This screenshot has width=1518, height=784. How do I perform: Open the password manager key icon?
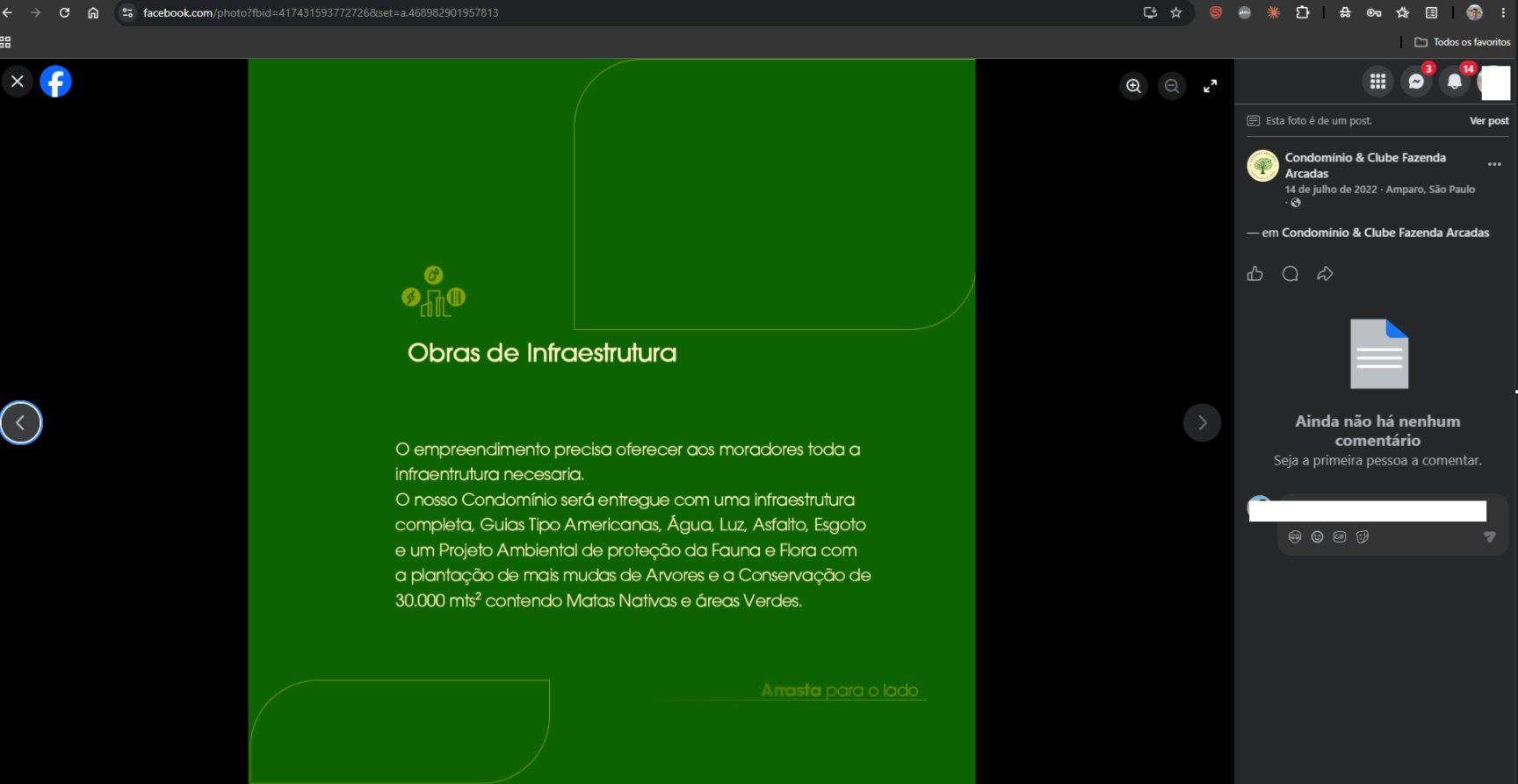(x=1374, y=12)
